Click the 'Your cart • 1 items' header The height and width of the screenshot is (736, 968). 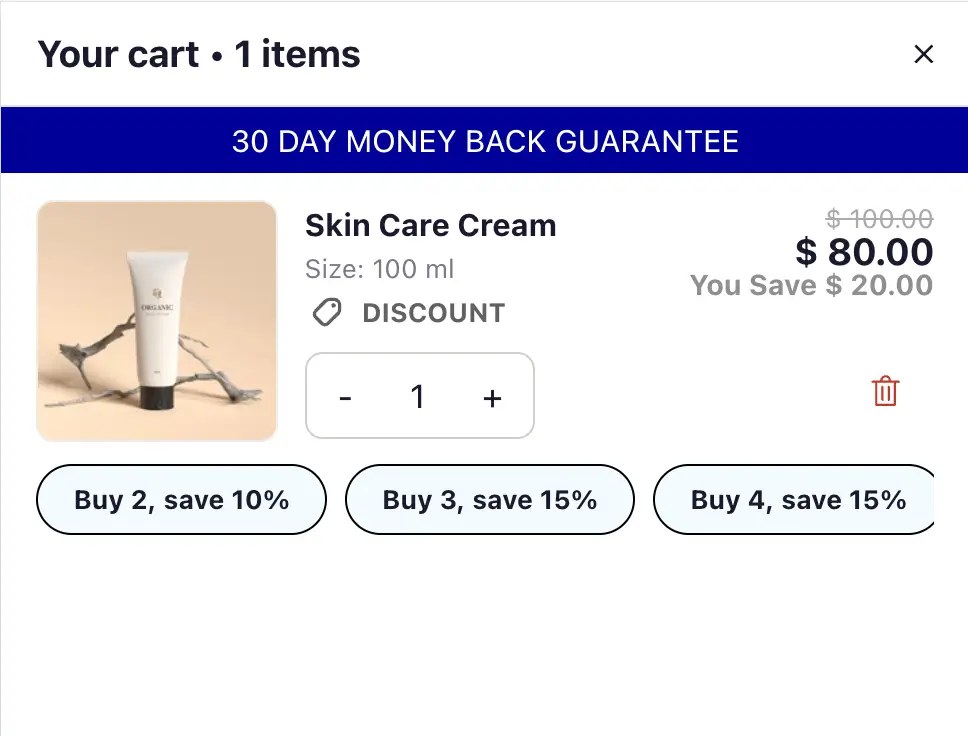(199, 54)
